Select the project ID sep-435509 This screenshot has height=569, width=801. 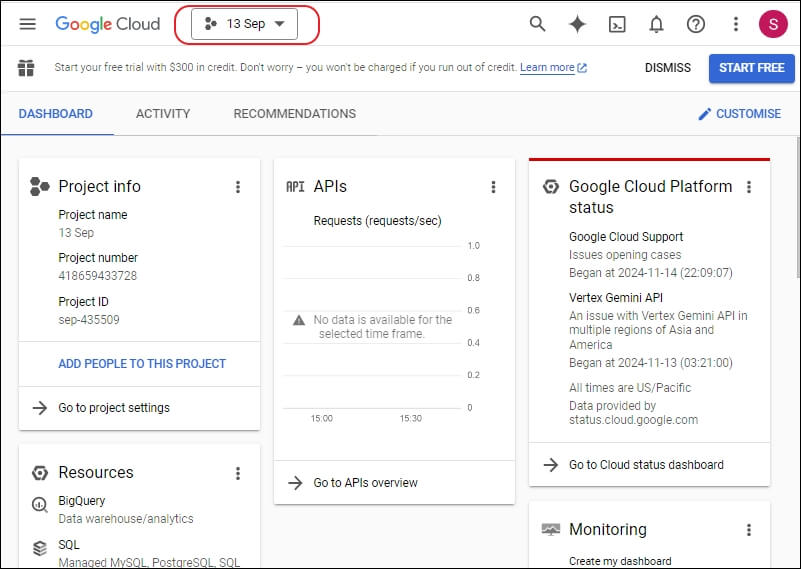89,320
